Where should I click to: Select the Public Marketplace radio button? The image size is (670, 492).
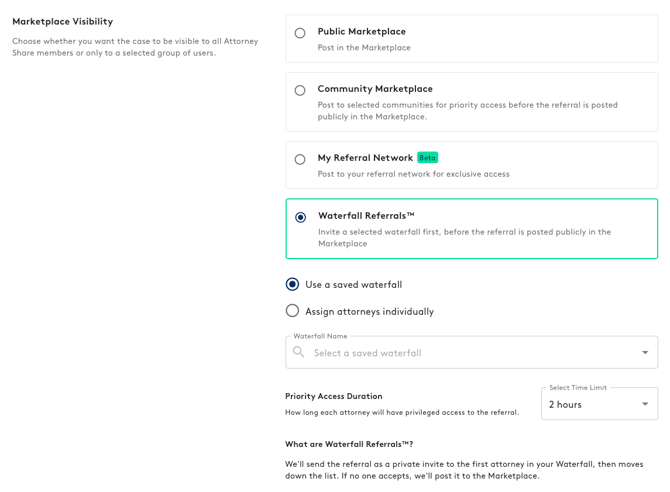click(x=300, y=33)
